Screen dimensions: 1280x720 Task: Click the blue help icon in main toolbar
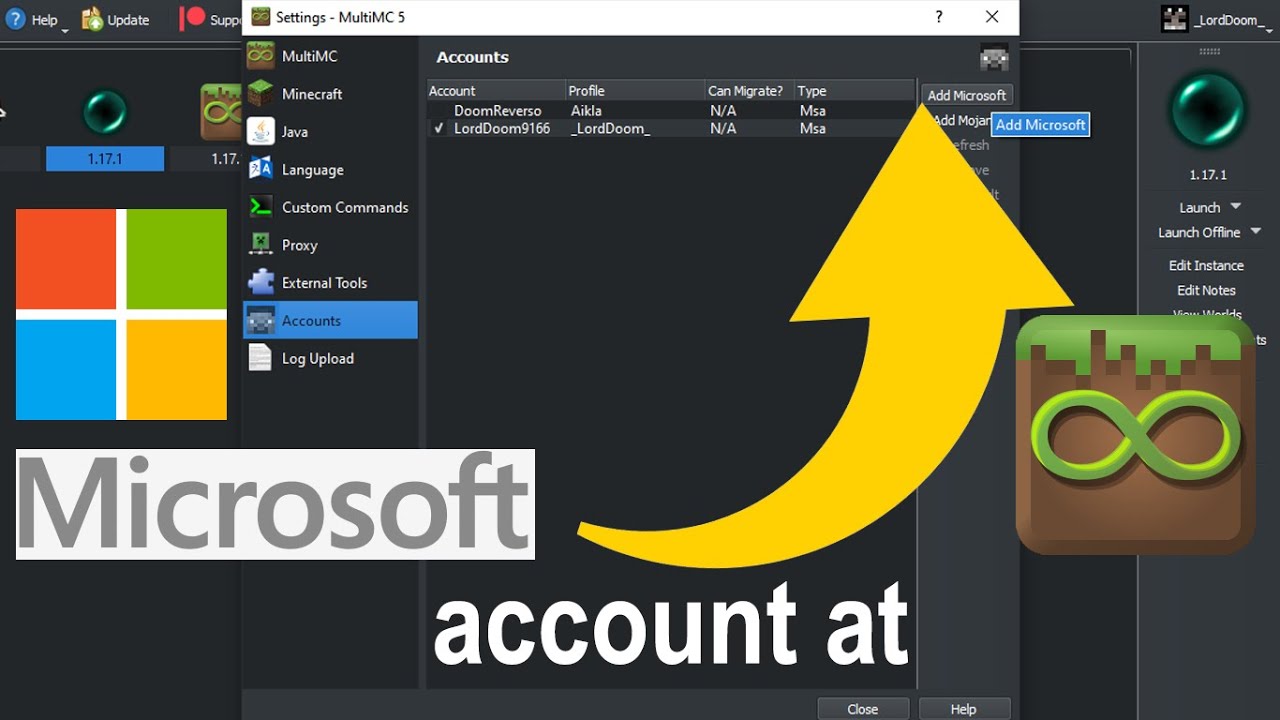(x=15, y=19)
